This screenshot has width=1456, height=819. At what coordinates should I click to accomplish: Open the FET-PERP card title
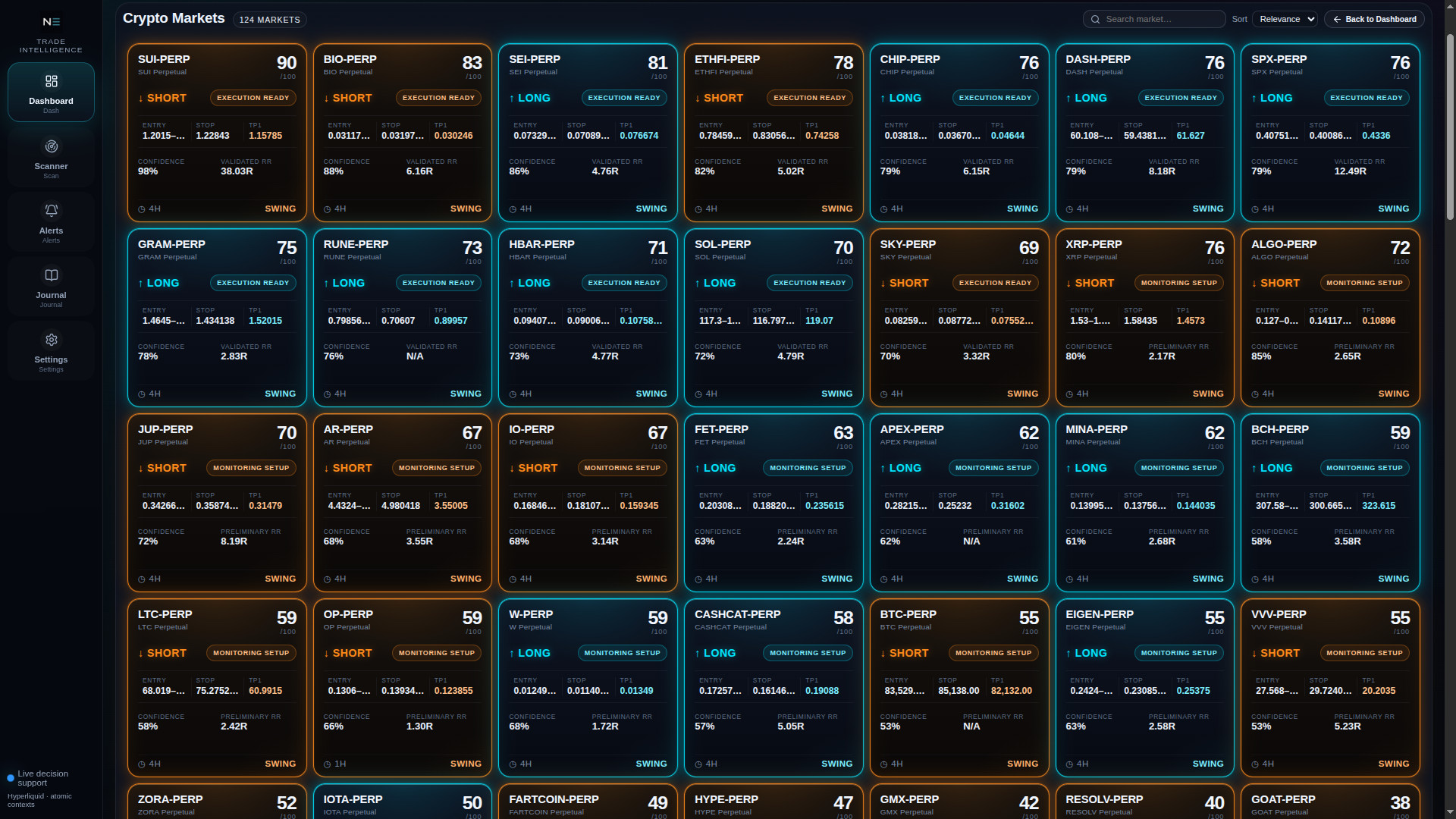721,429
